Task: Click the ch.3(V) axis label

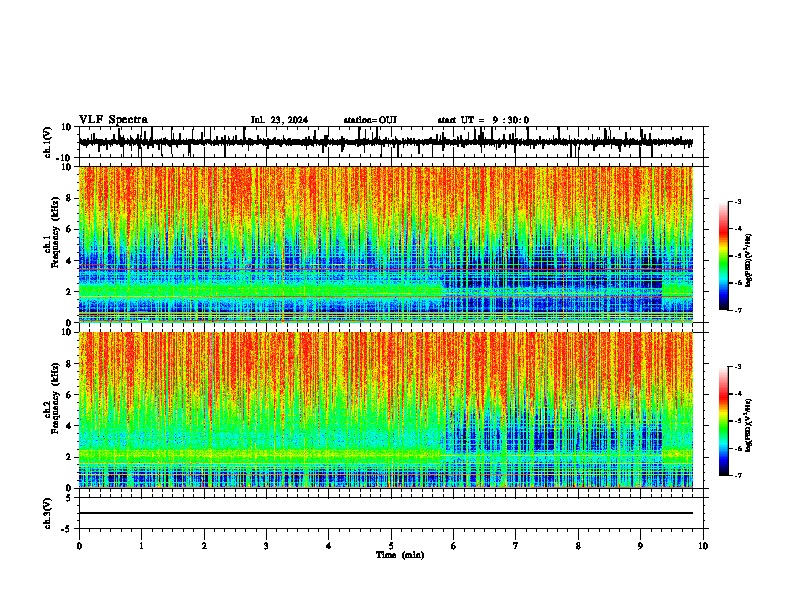Action: click(48, 513)
